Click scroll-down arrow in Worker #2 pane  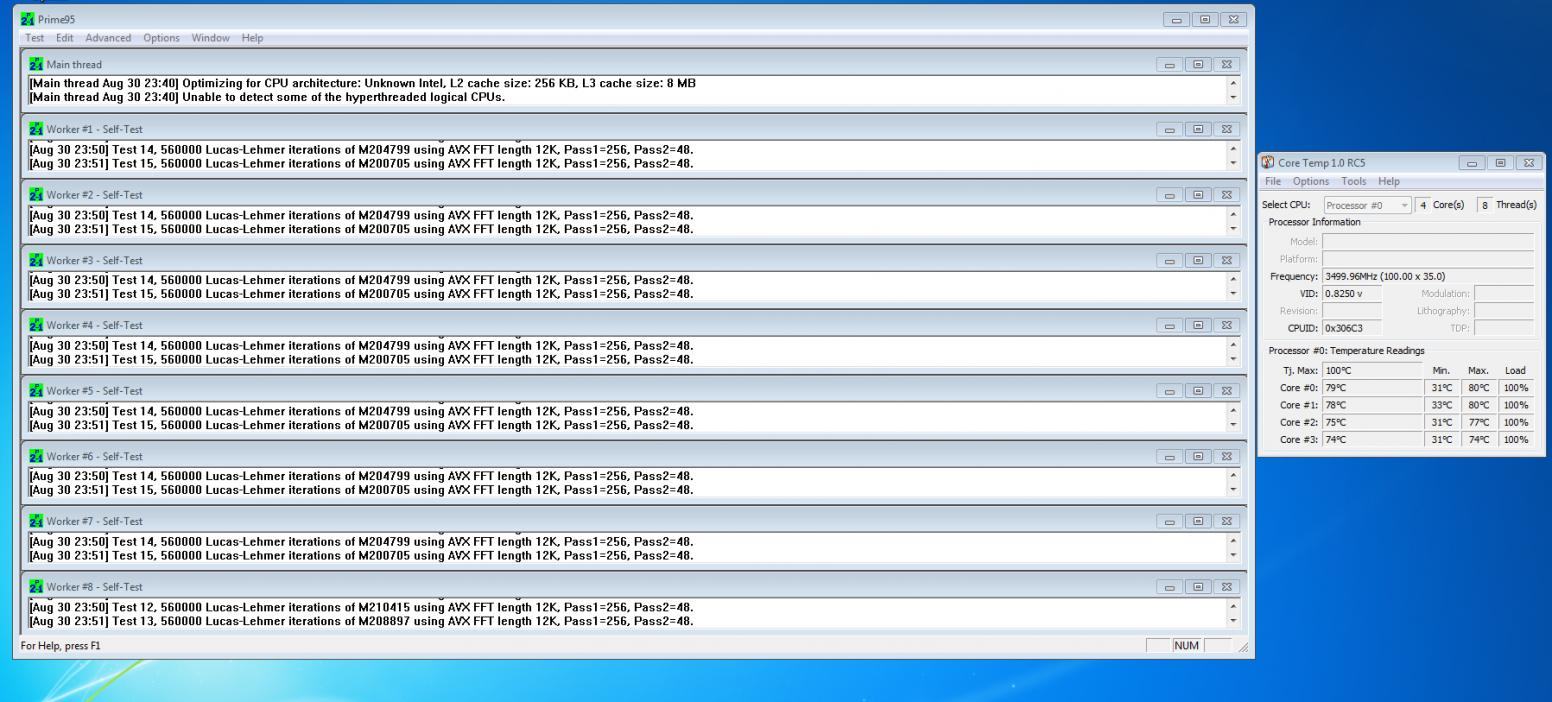tap(1232, 228)
